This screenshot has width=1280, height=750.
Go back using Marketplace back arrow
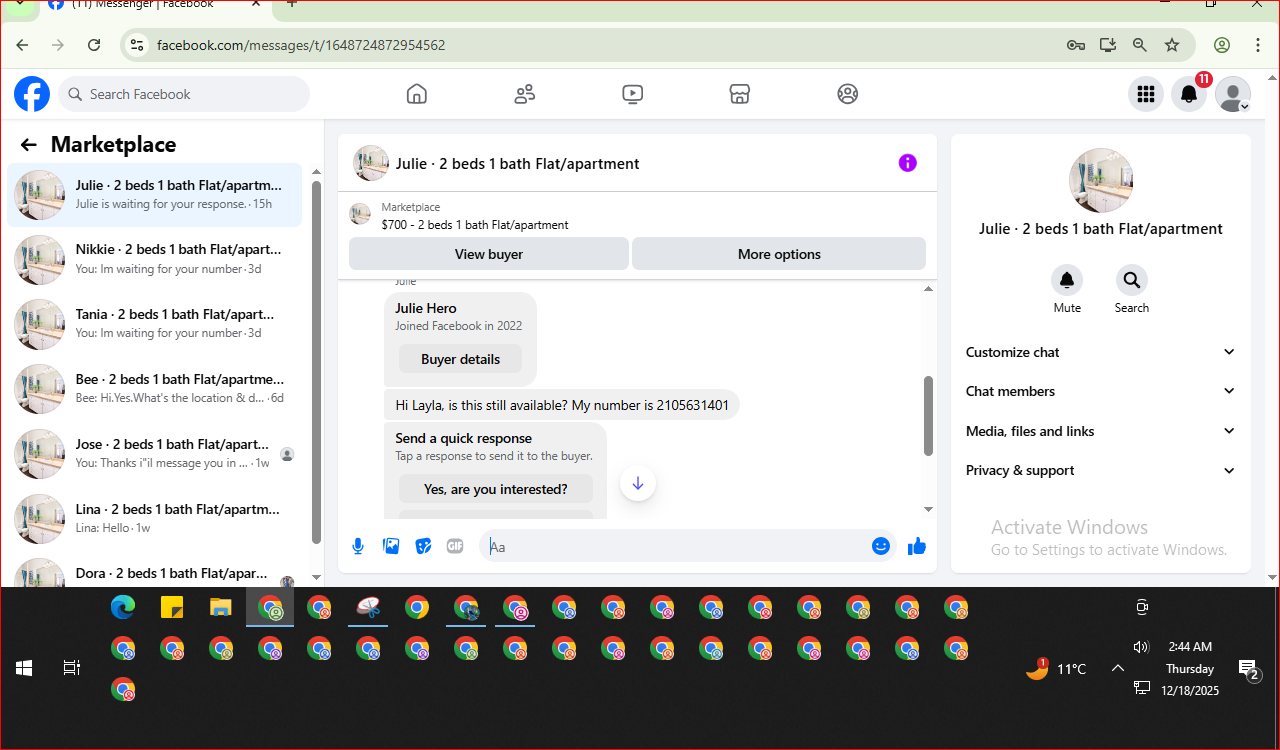click(28, 145)
